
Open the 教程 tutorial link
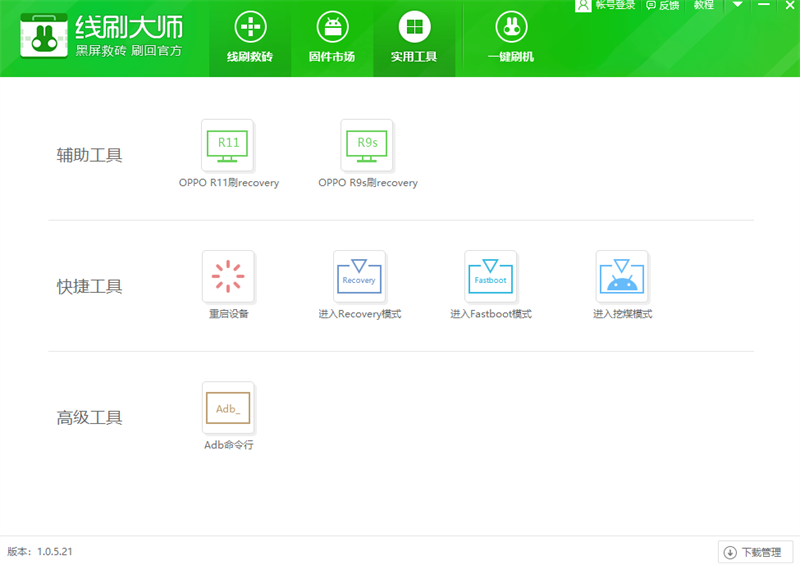click(704, 5)
